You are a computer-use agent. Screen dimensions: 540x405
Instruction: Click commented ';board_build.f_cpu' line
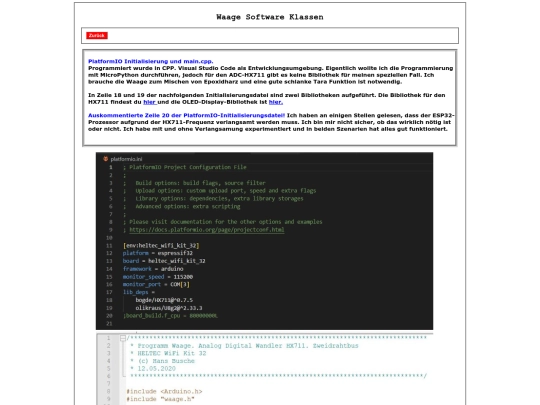[x=170, y=316]
